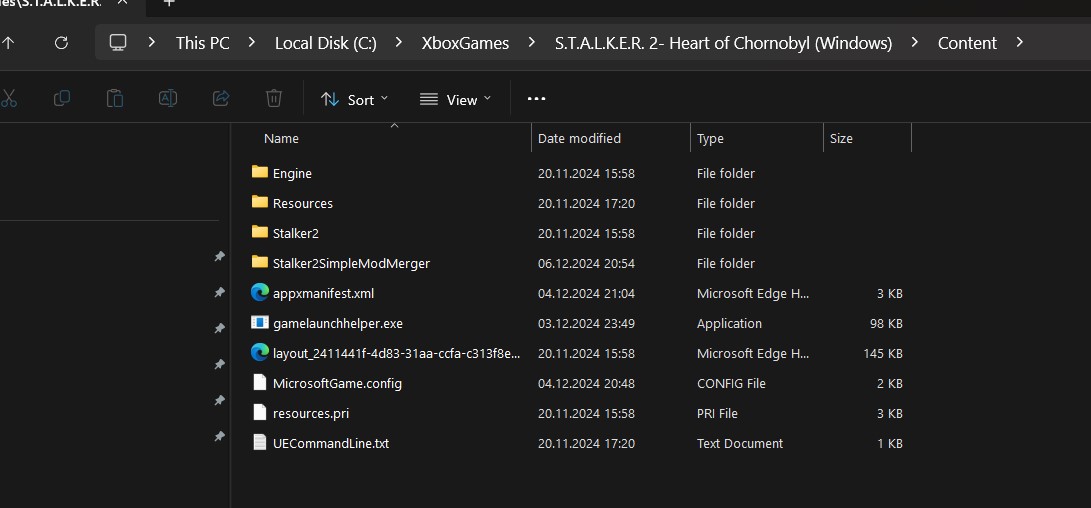Expand chevron before This PC breadcrumb
This screenshot has height=508, width=1091.
pos(152,42)
